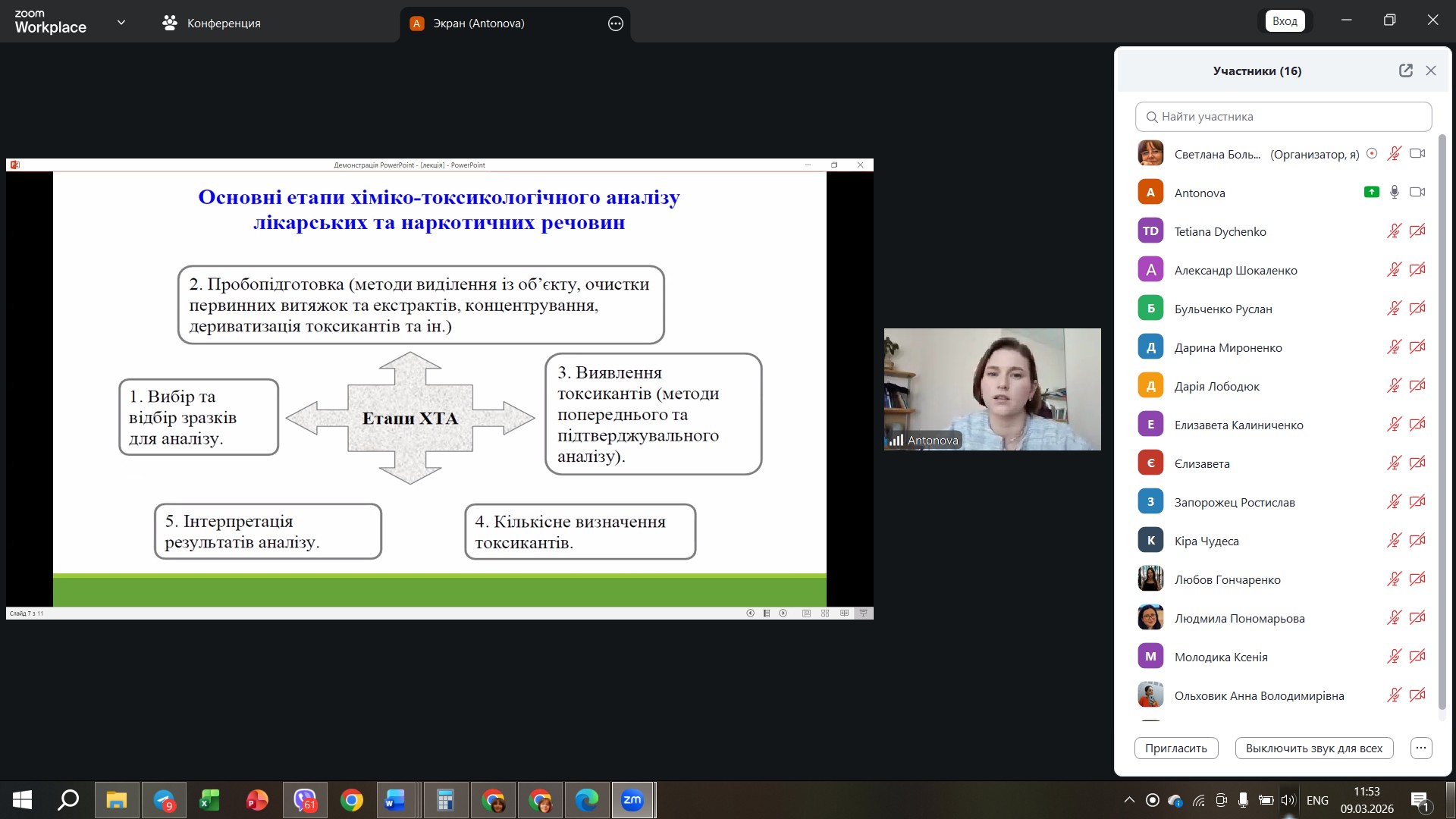Open Zoom app from the taskbar
The height and width of the screenshot is (819, 1456).
pyautogui.click(x=632, y=800)
